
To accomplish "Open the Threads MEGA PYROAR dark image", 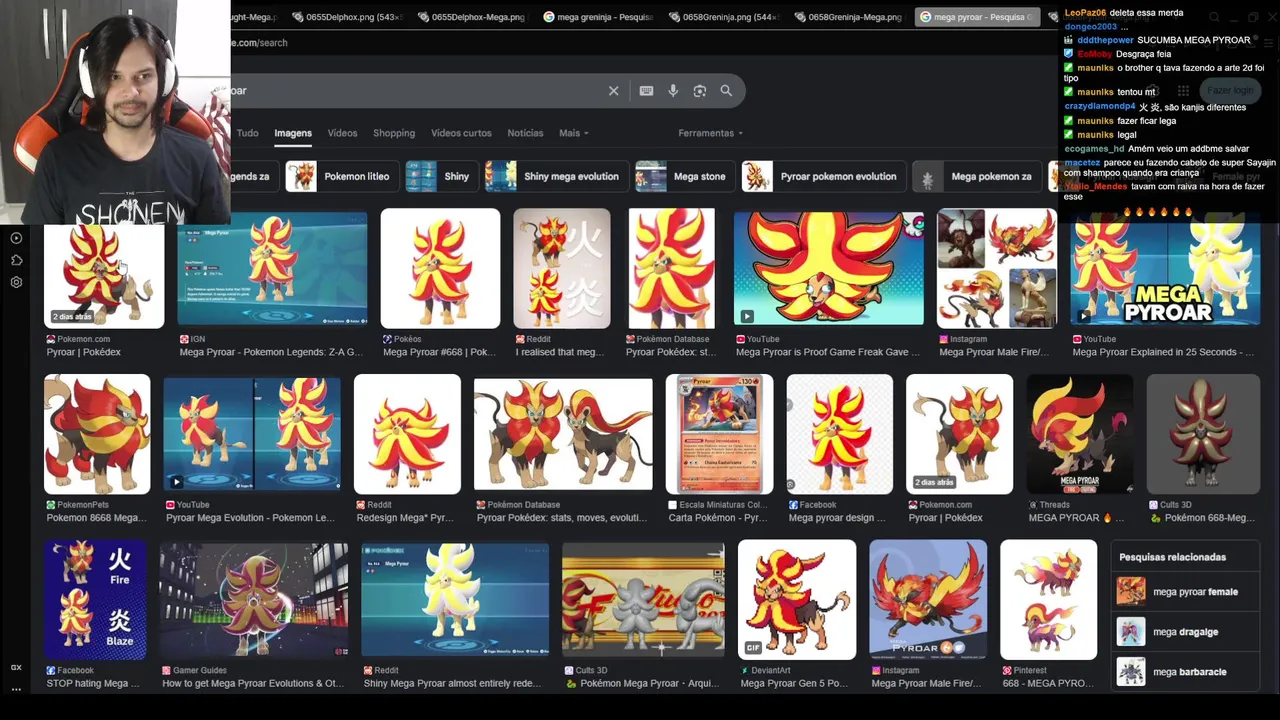I will coord(1080,434).
